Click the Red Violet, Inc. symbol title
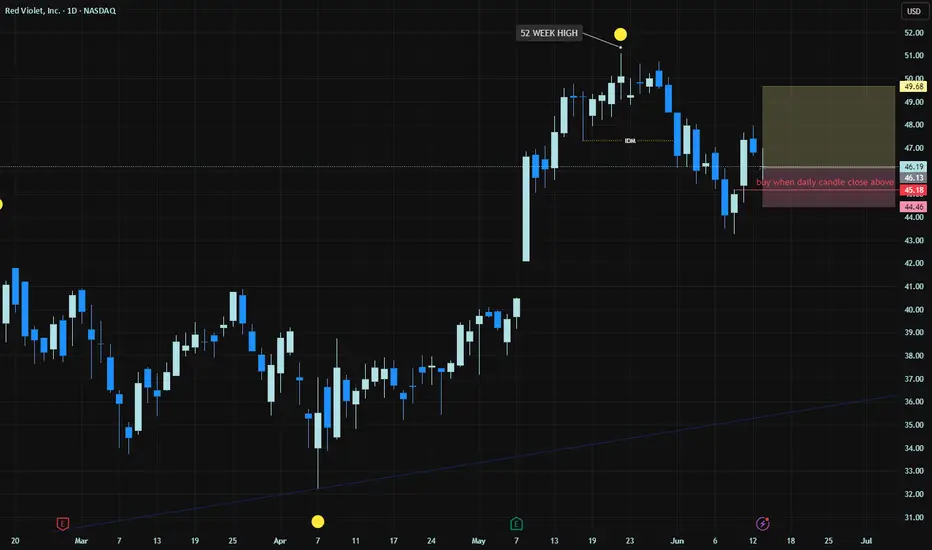 tap(60, 11)
